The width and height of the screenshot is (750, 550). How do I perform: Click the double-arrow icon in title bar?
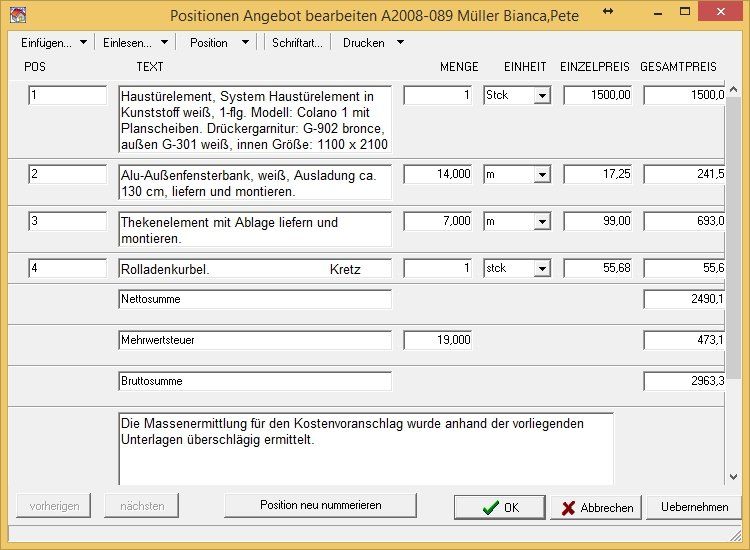coord(608,11)
